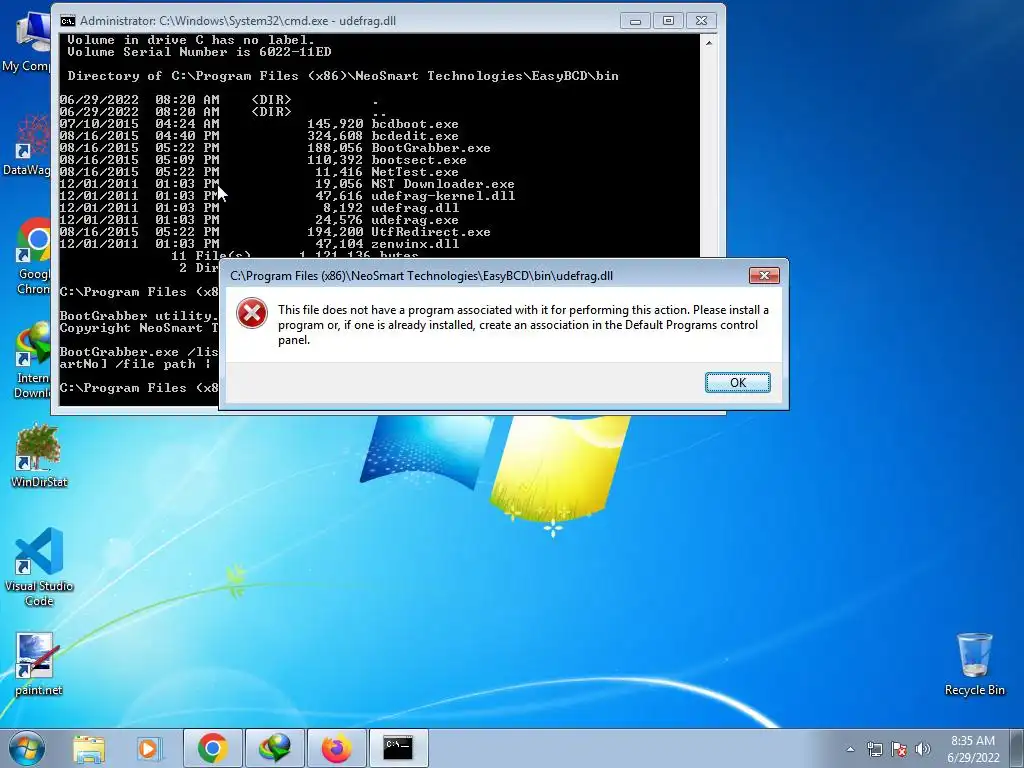1024x768 pixels.
Task: Click the red error icon in dialog
Action: pos(252,313)
